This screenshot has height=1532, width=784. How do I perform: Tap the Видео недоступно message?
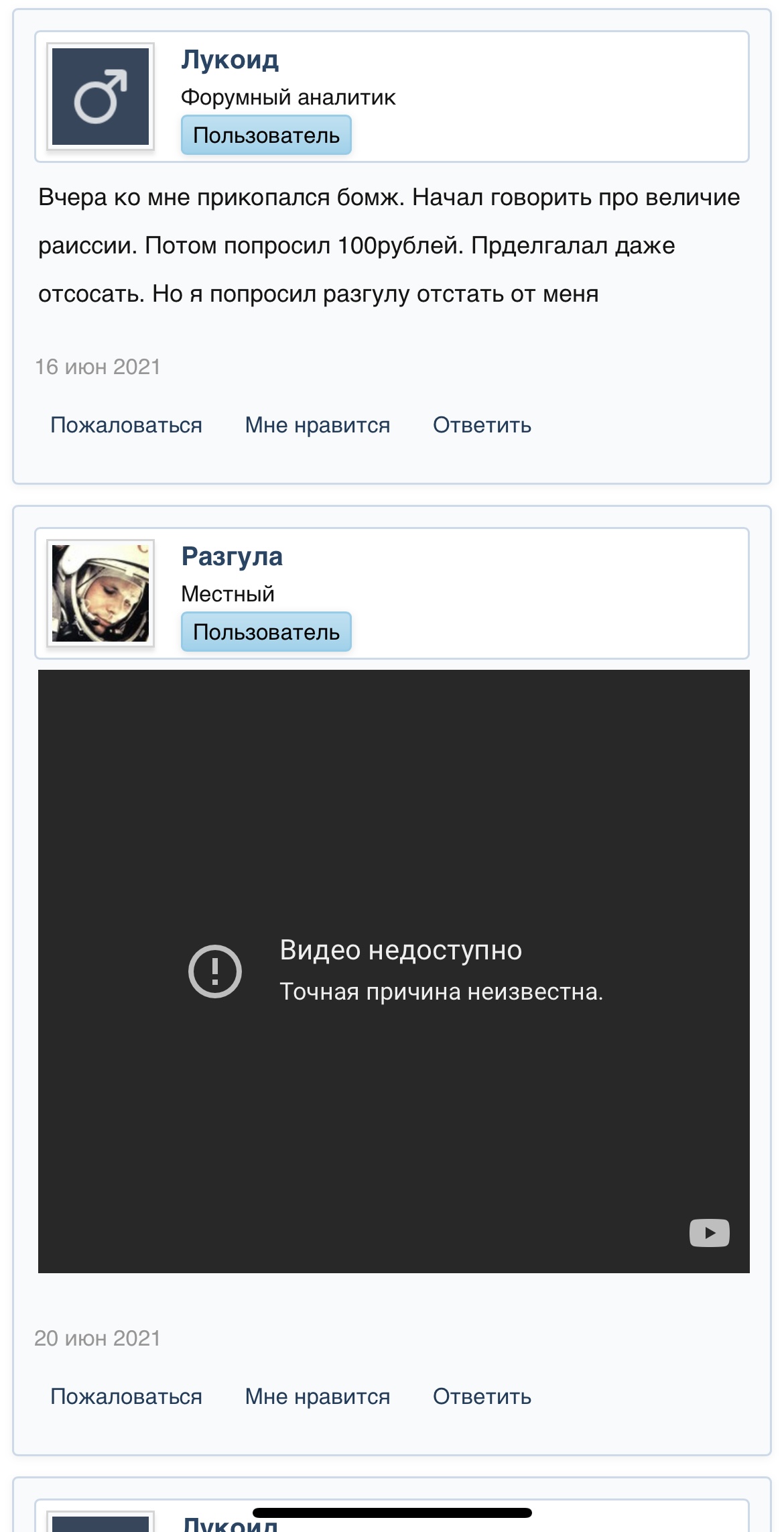pos(401,950)
